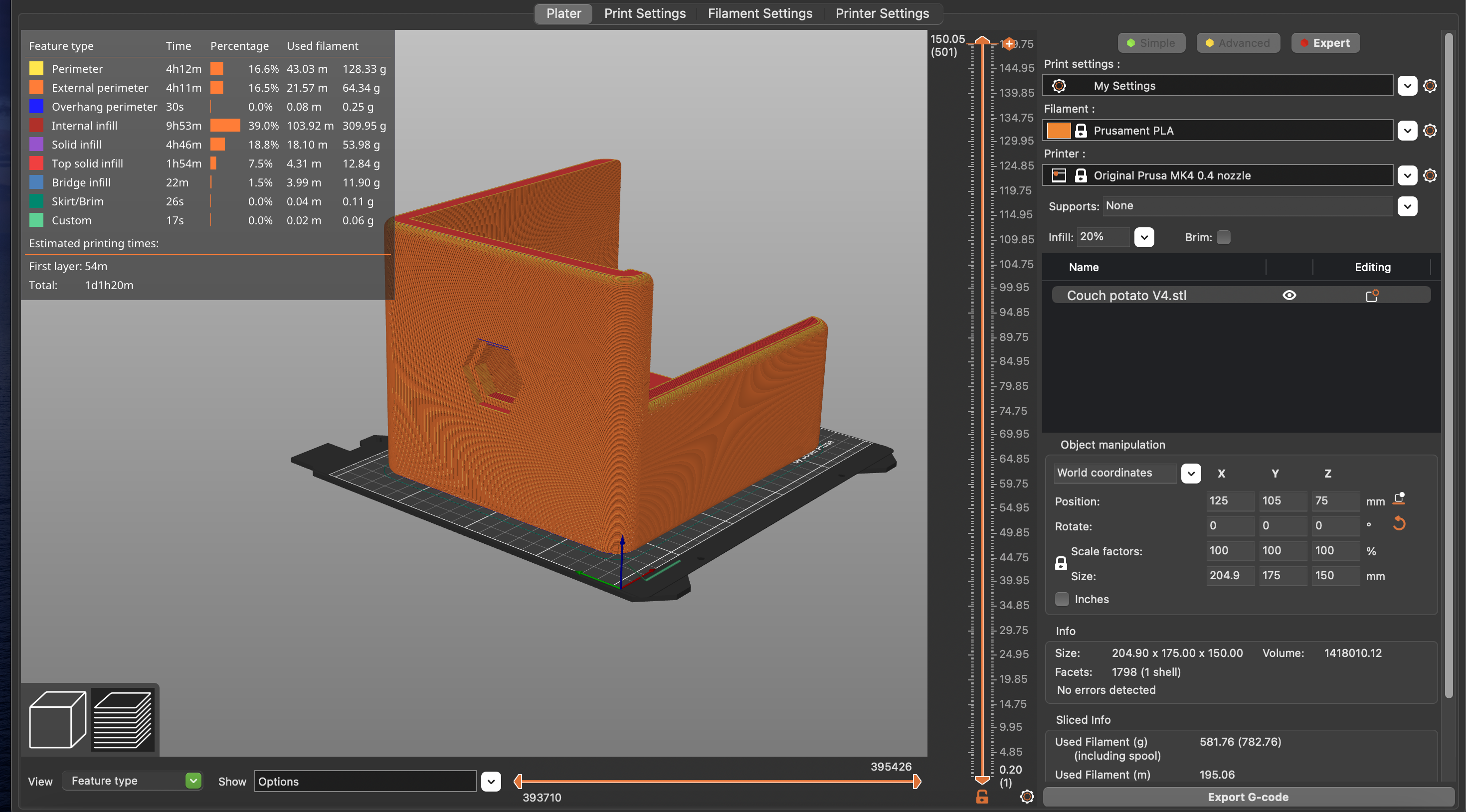Switch to the 3D editor view cube icon
The width and height of the screenshot is (1466, 812).
click(x=57, y=719)
